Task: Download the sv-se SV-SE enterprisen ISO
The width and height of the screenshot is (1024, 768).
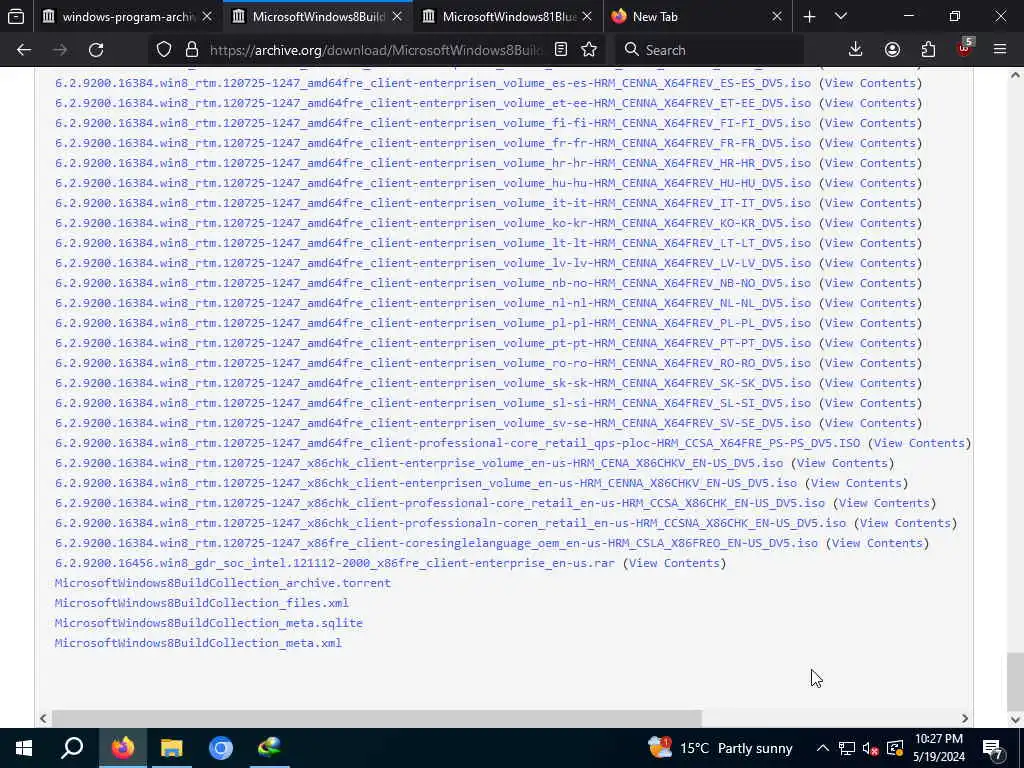Action: [x=432, y=423]
